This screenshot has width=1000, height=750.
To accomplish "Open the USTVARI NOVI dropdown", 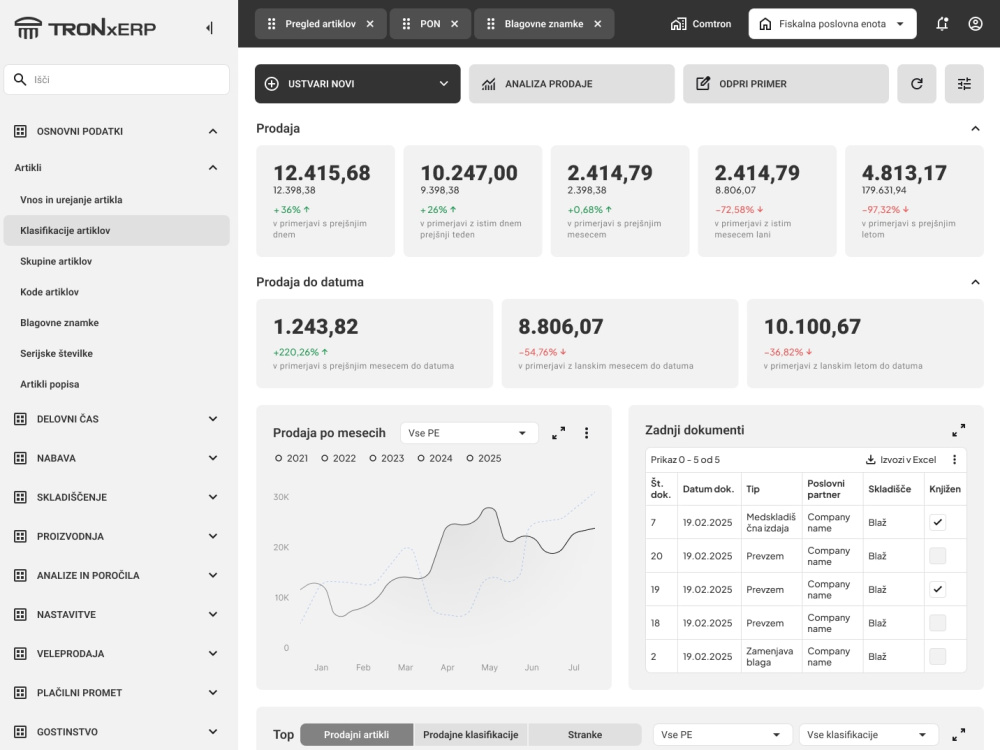I will point(444,84).
